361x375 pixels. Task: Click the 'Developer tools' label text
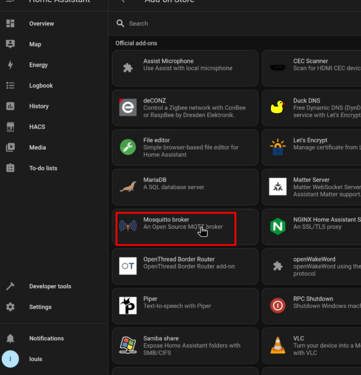click(x=50, y=286)
